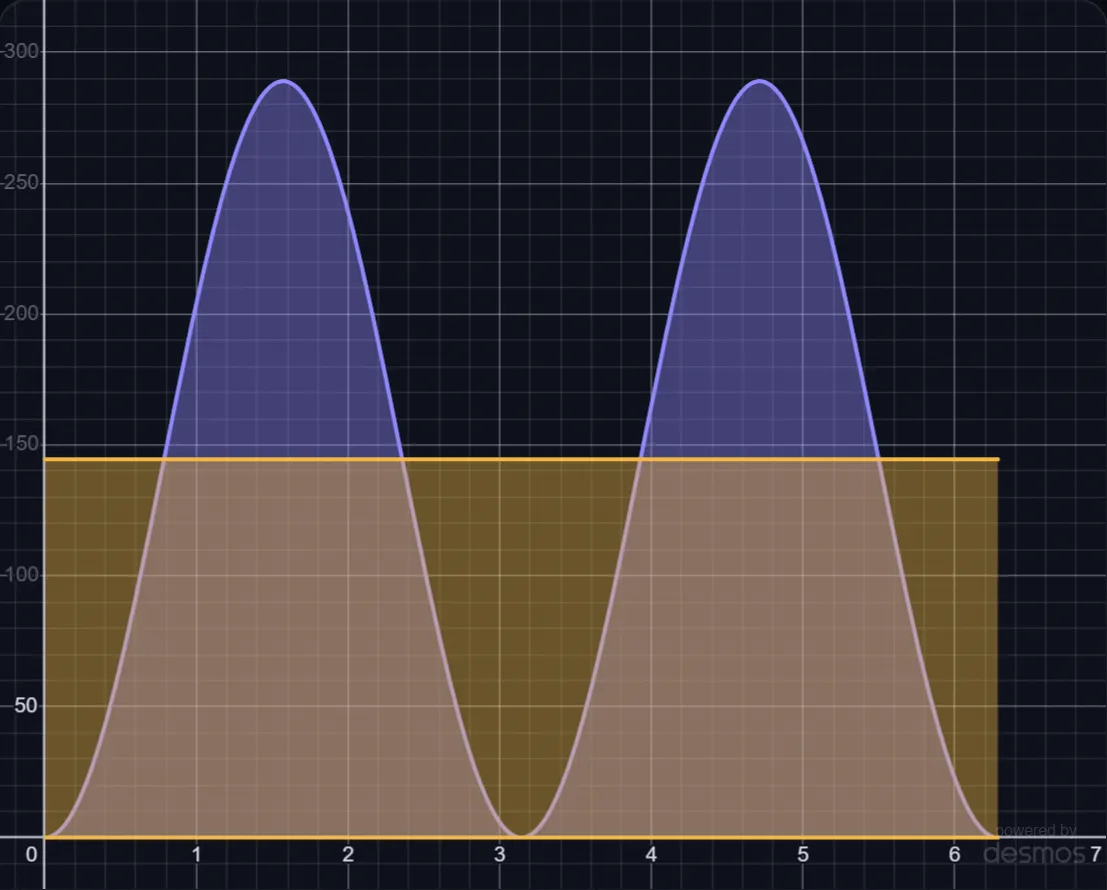Image resolution: width=1107 pixels, height=890 pixels.
Task: Select the first purple curve peak
Action: (x=283, y=81)
